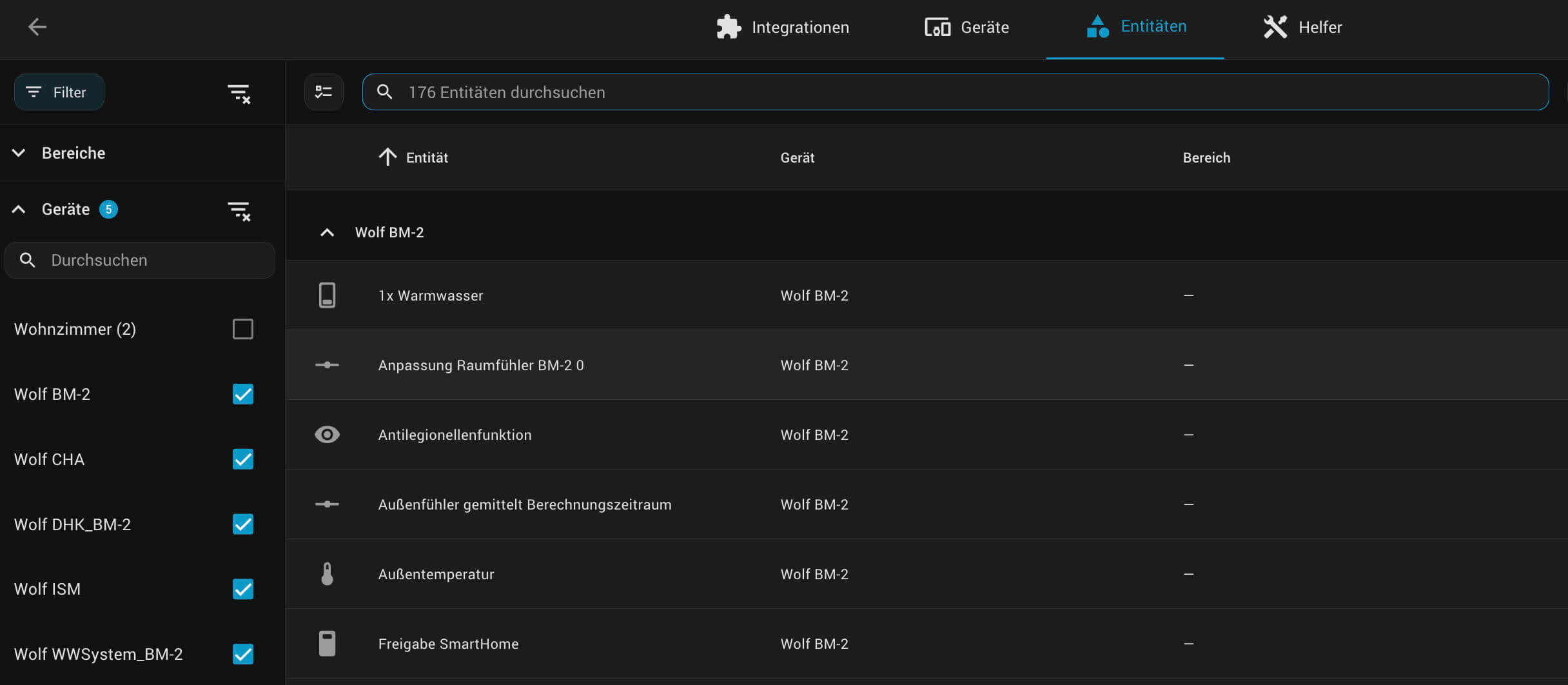This screenshot has width=1568, height=685.
Task: Clear all filters icon next to Filter button
Action: coord(239,94)
